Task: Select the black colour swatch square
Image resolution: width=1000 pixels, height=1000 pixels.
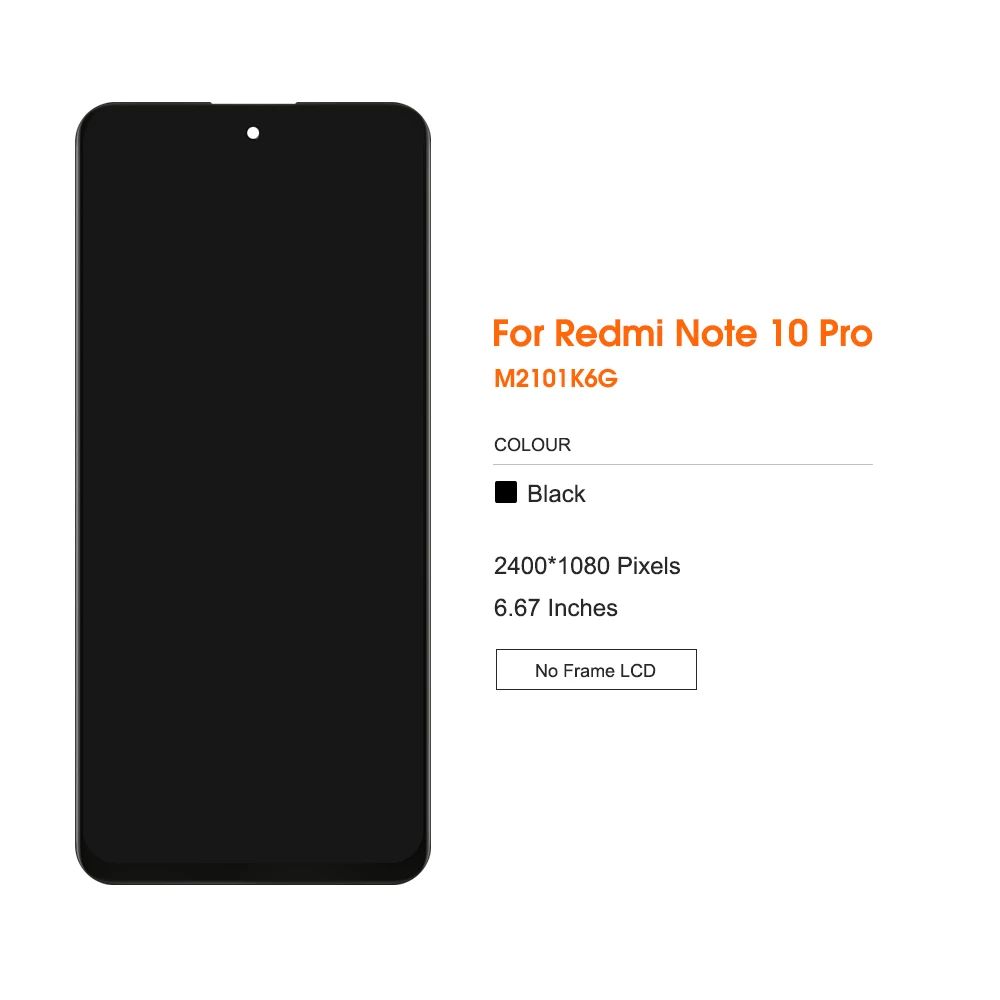Action: coord(506,492)
